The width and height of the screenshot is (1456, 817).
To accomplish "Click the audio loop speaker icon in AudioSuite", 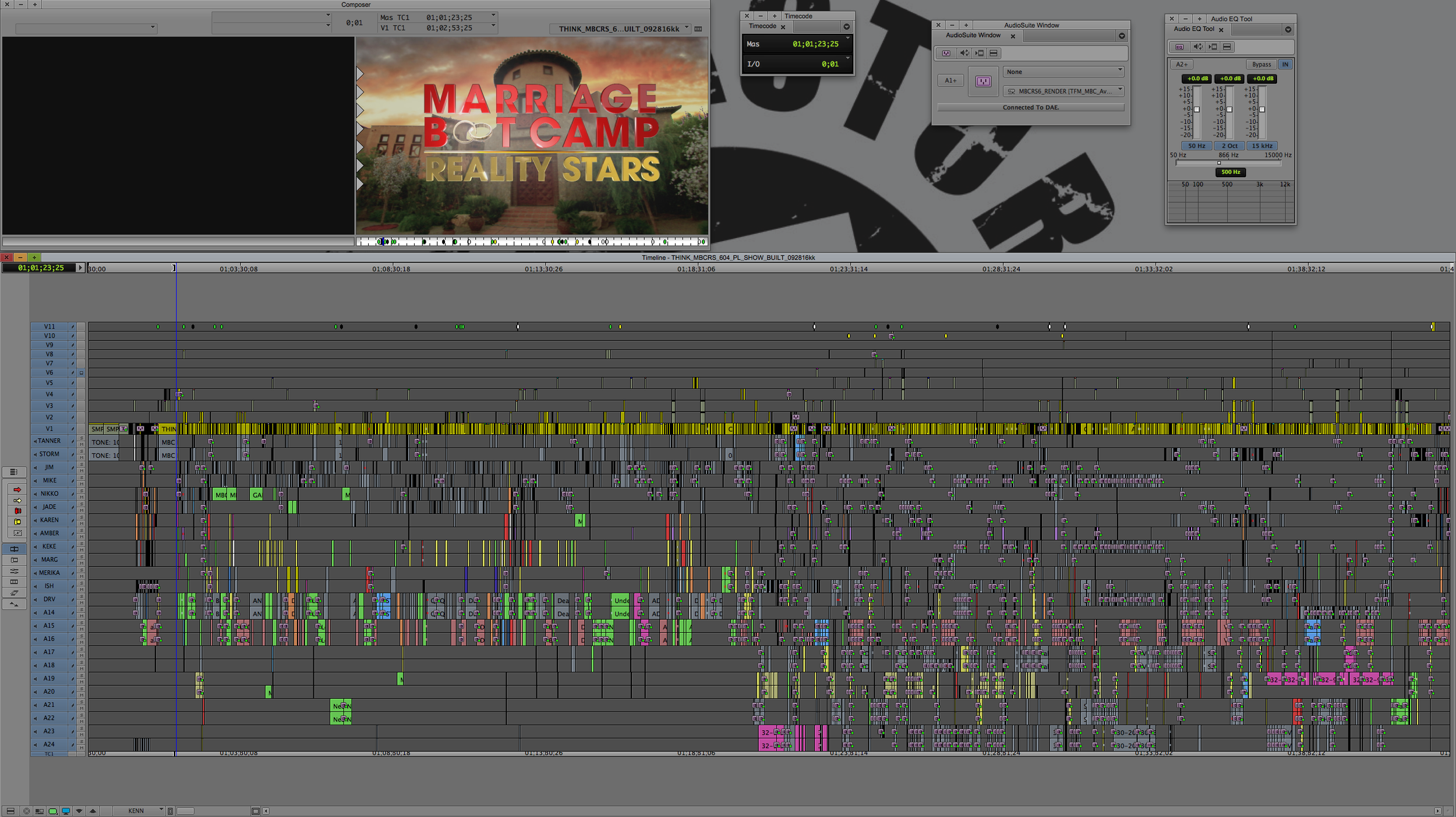I will tap(964, 54).
